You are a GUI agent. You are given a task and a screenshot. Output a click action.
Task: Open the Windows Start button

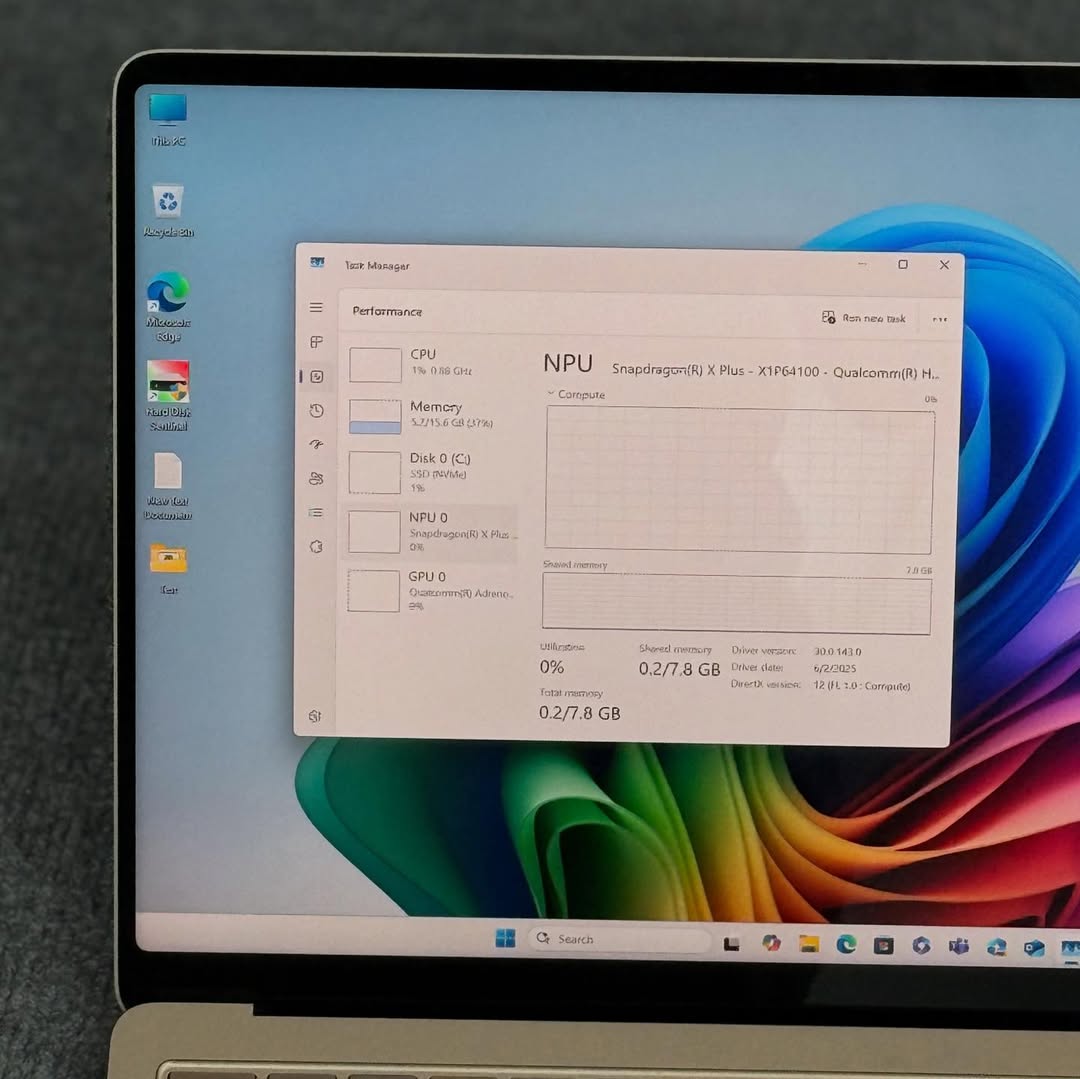[505, 939]
